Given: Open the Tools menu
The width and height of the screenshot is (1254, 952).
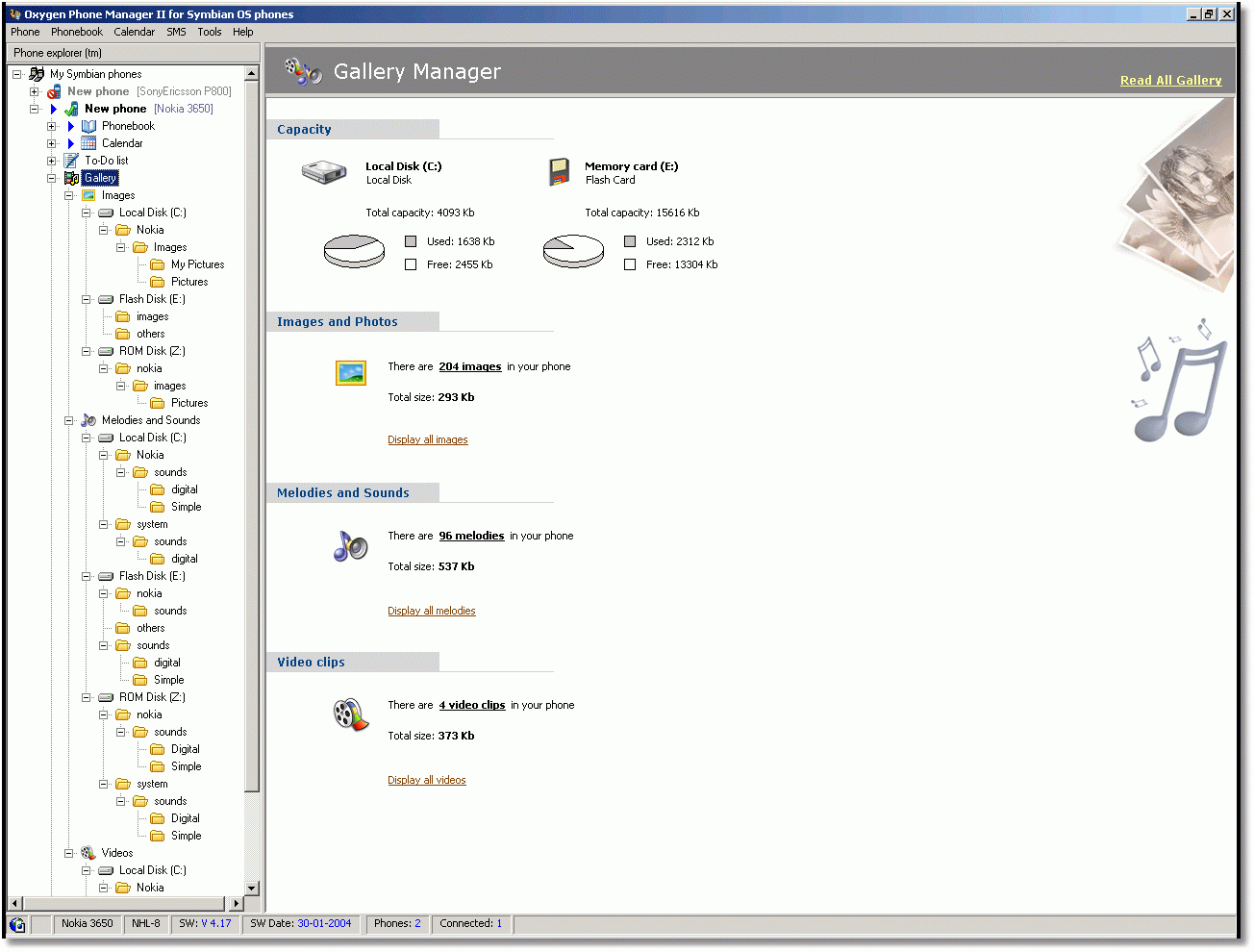Looking at the screenshot, I should pos(210,32).
